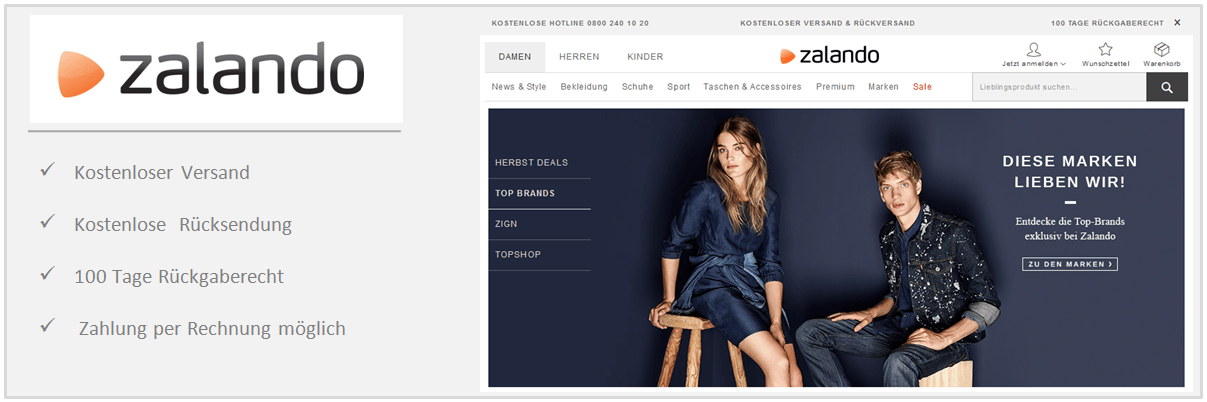The height and width of the screenshot is (402, 1207).
Task: Close the top info banner
Action: [1177, 22]
